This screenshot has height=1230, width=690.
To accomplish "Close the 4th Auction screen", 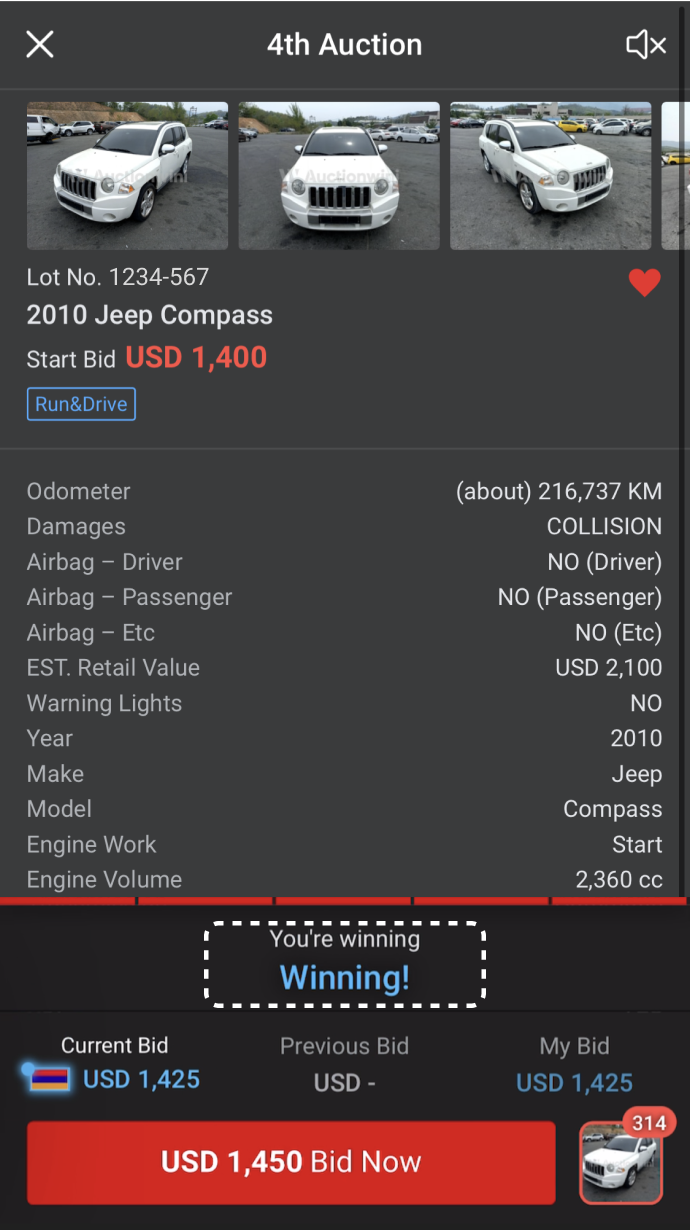I will 40,44.
